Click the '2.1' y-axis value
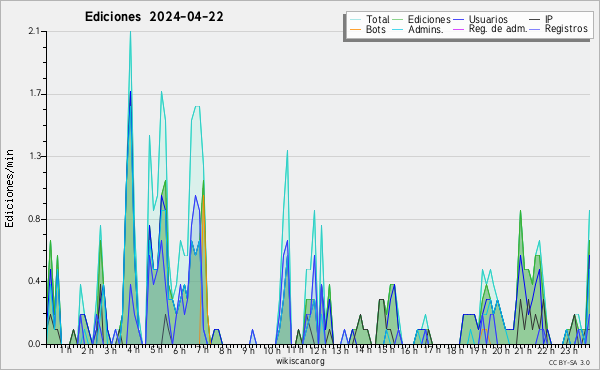 (x=34, y=31)
